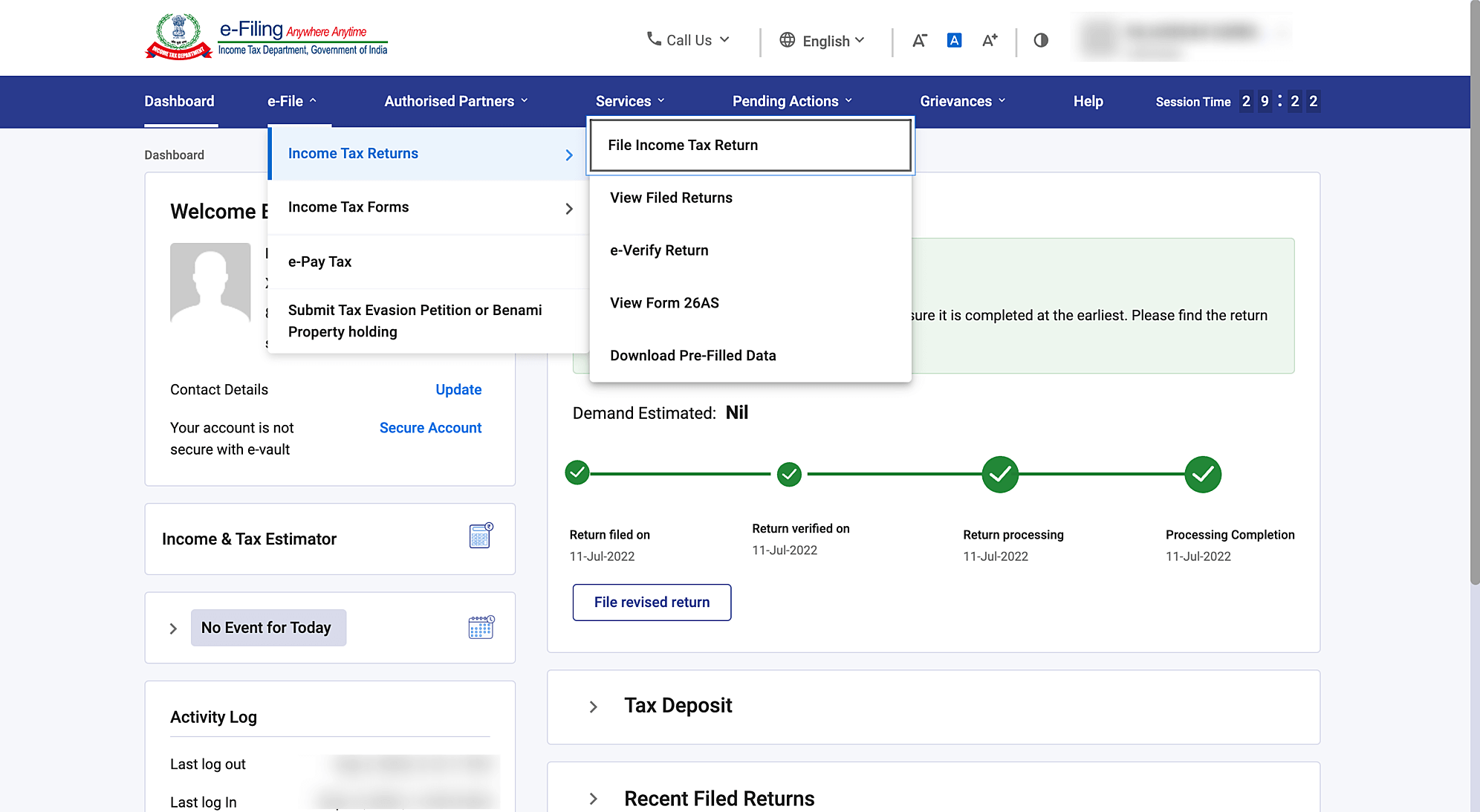Click the Return filed on green checkmark
The image size is (1480, 812).
point(577,472)
